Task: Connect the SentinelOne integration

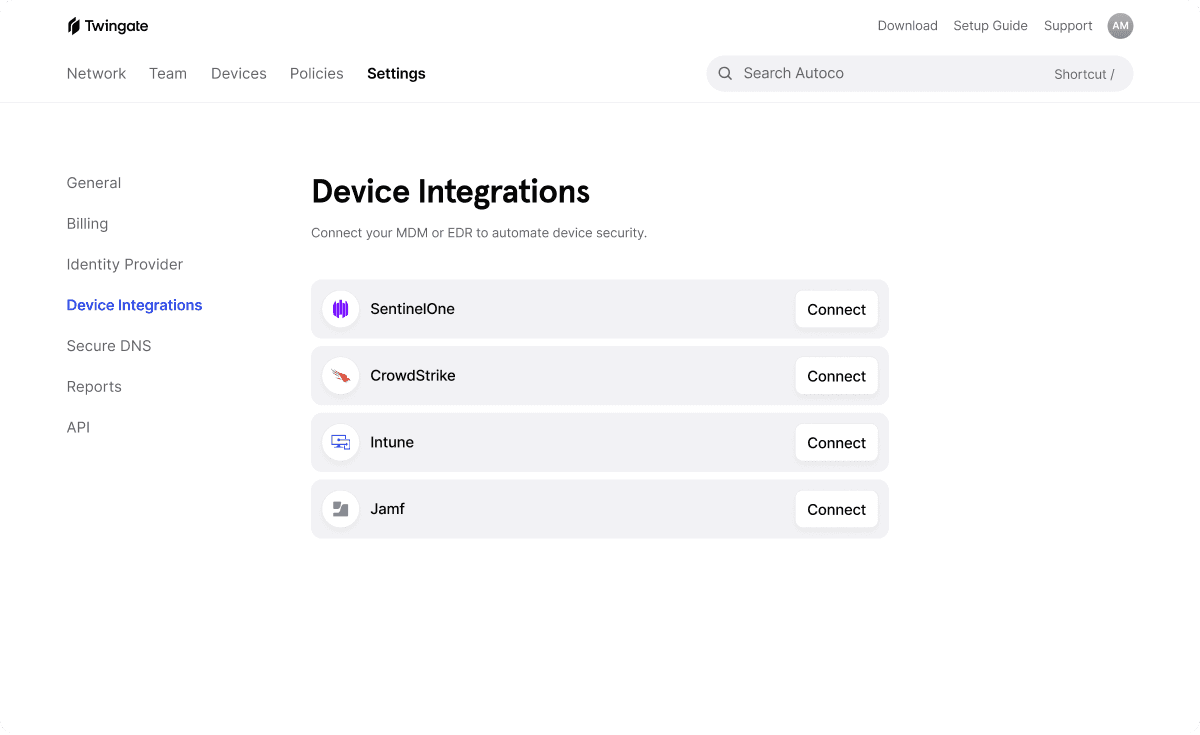Action: (x=837, y=309)
